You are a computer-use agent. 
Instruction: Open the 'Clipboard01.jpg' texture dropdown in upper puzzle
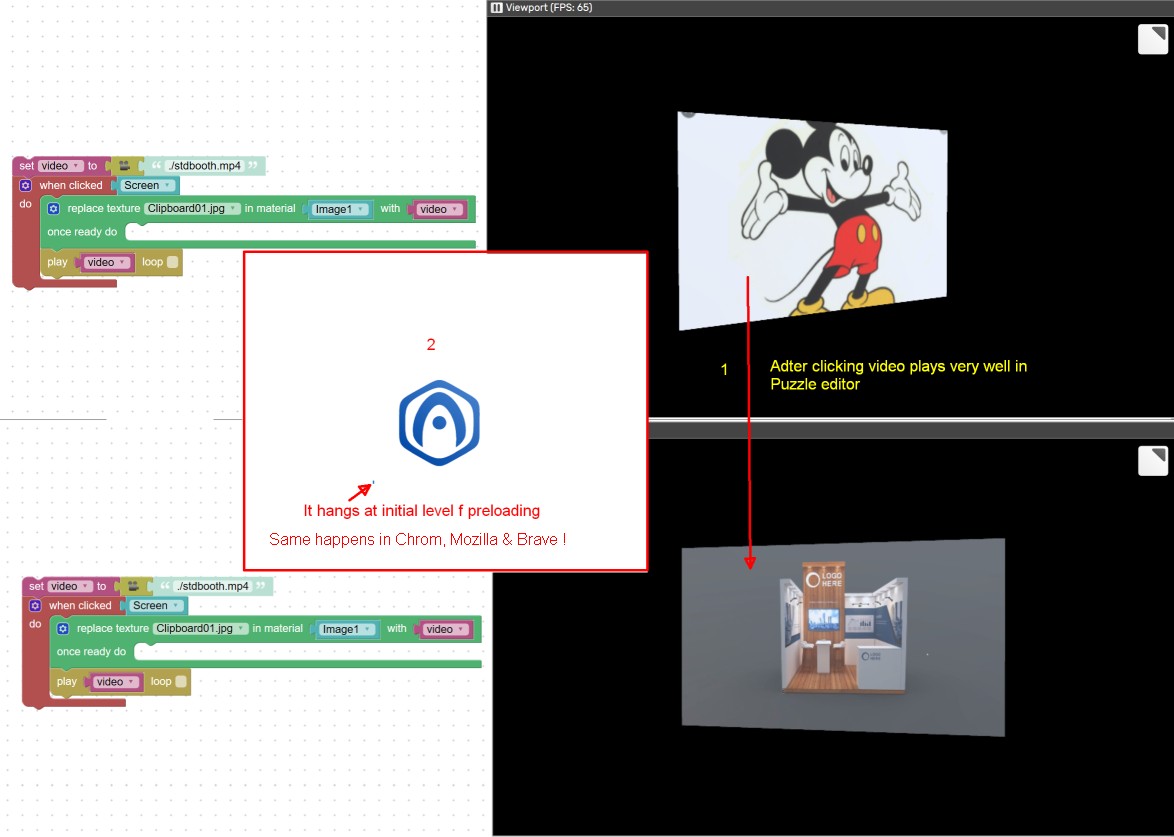pyautogui.click(x=192, y=209)
